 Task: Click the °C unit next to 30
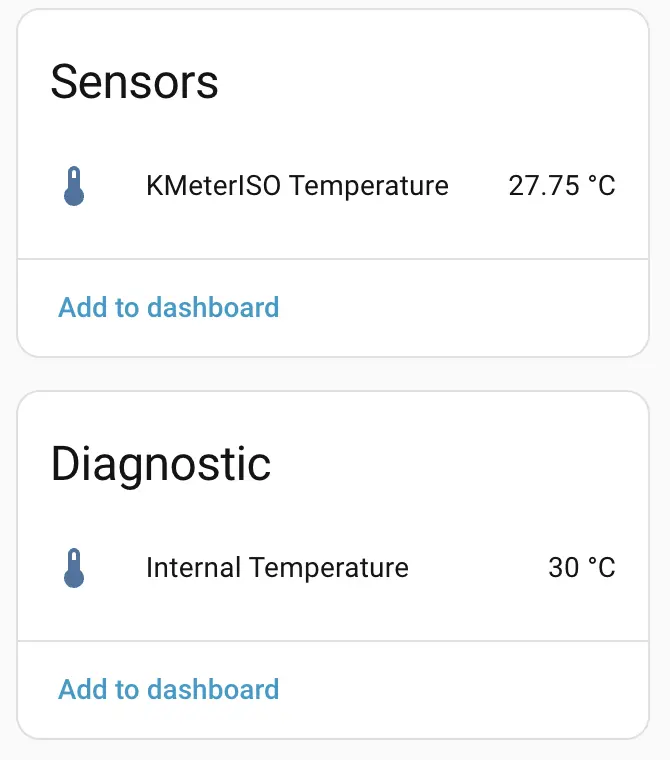coord(601,568)
